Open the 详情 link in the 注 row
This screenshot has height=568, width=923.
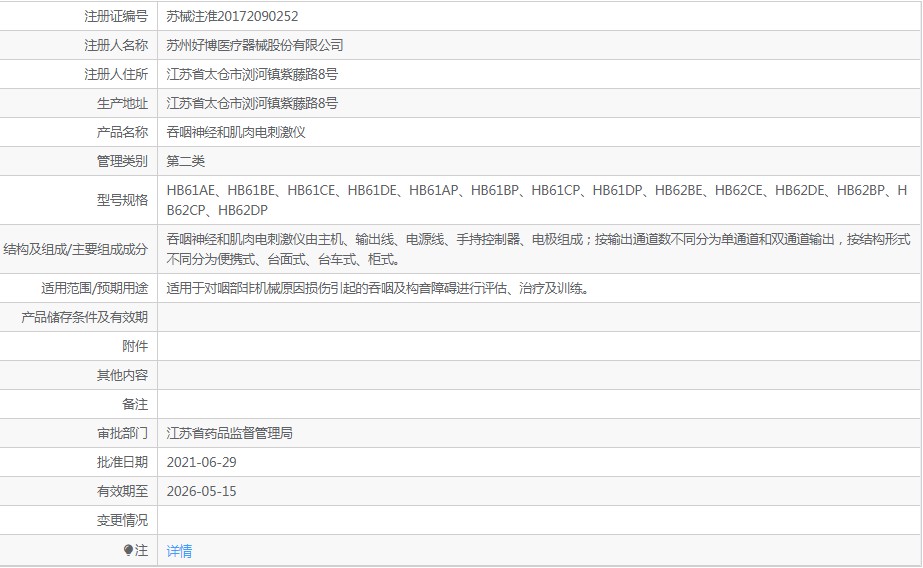[179, 551]
